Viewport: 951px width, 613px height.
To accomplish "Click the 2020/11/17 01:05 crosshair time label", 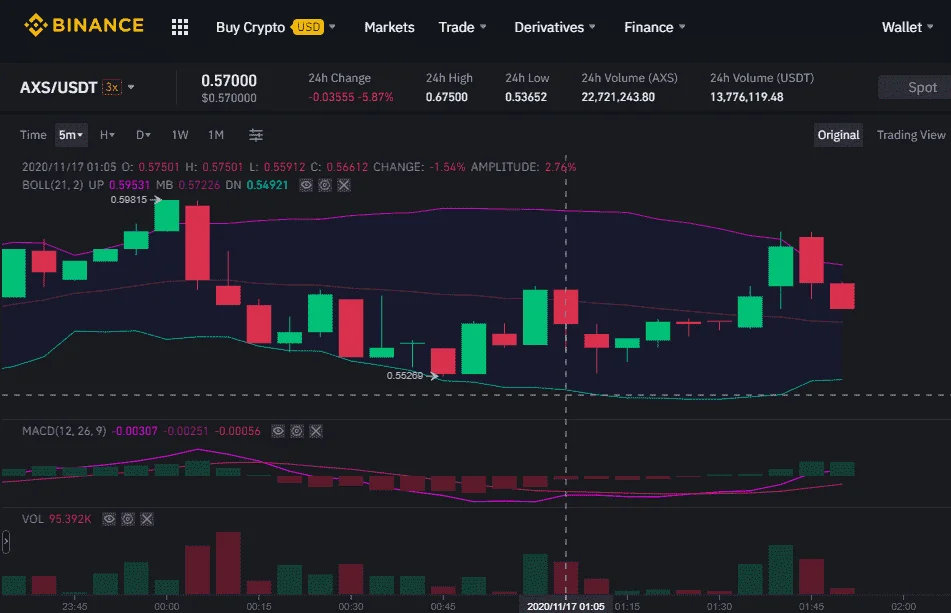I will (565, 606).
